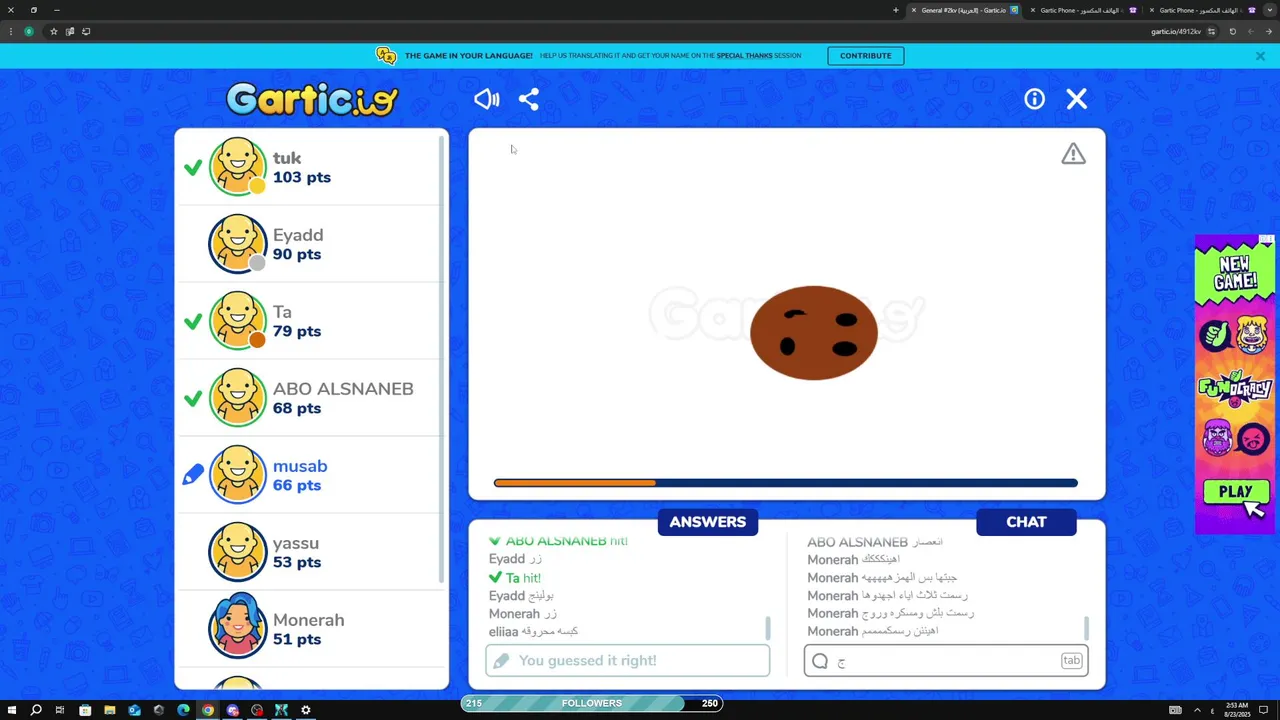The image size is (1280, 720).
Task: Click the share icon next to the speaker
Action: point(529,99)
